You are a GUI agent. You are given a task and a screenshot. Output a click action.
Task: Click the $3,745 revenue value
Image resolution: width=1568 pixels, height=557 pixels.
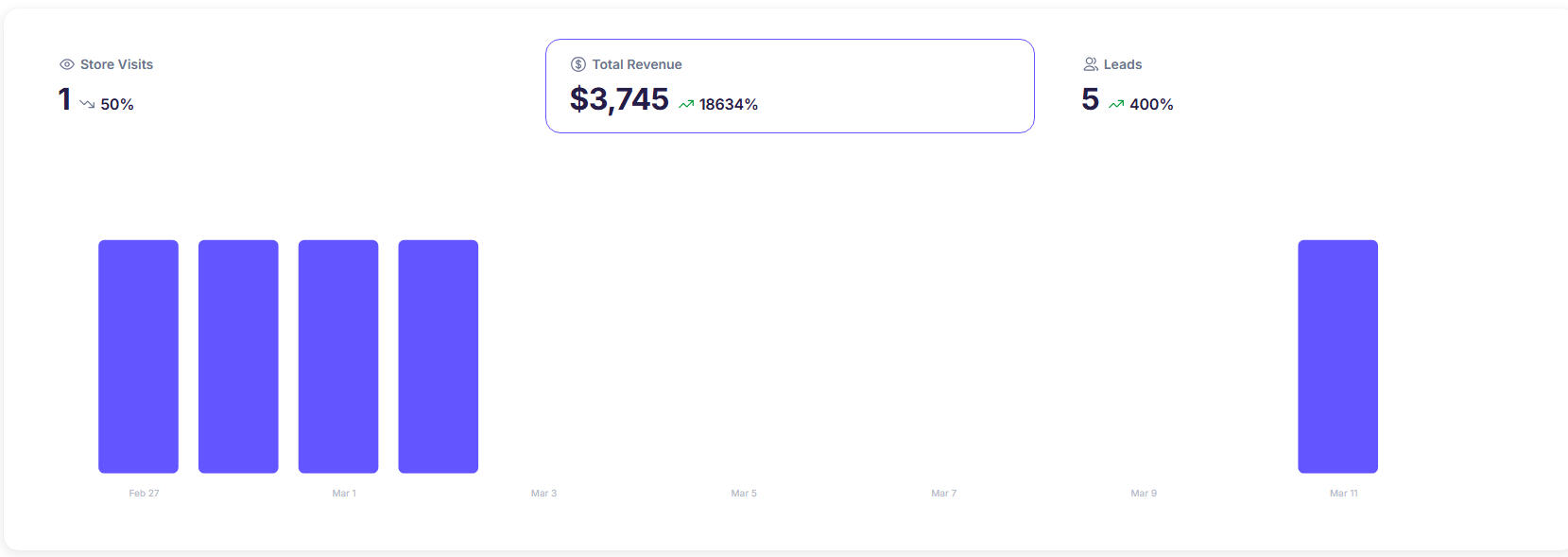619,99
